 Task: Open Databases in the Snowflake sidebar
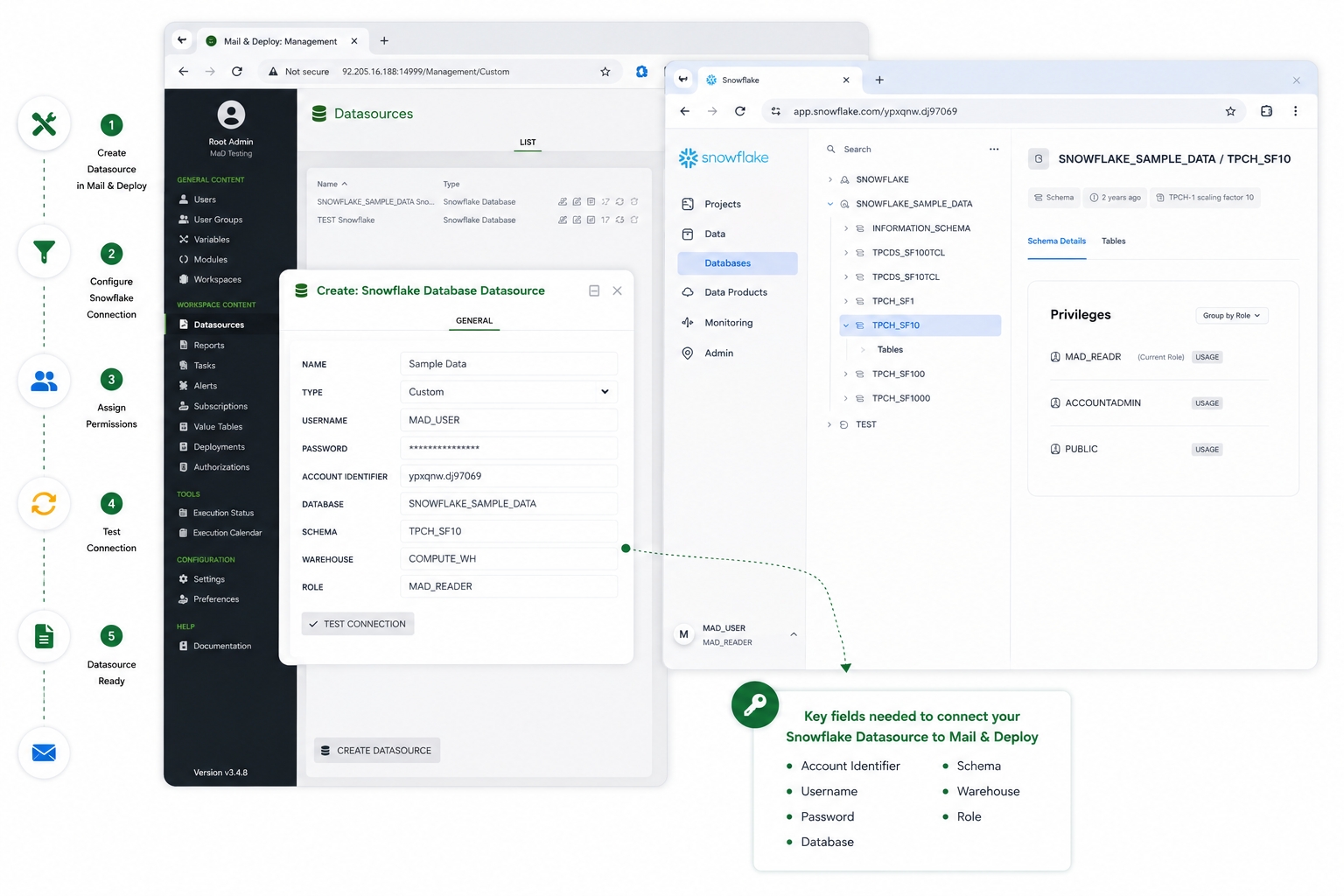738,263
